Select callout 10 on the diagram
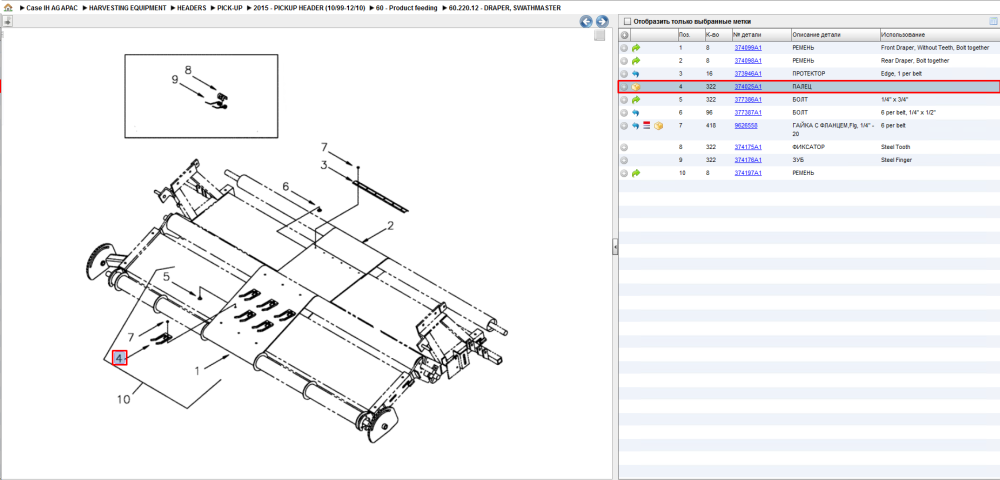 [x=124, y=400]
